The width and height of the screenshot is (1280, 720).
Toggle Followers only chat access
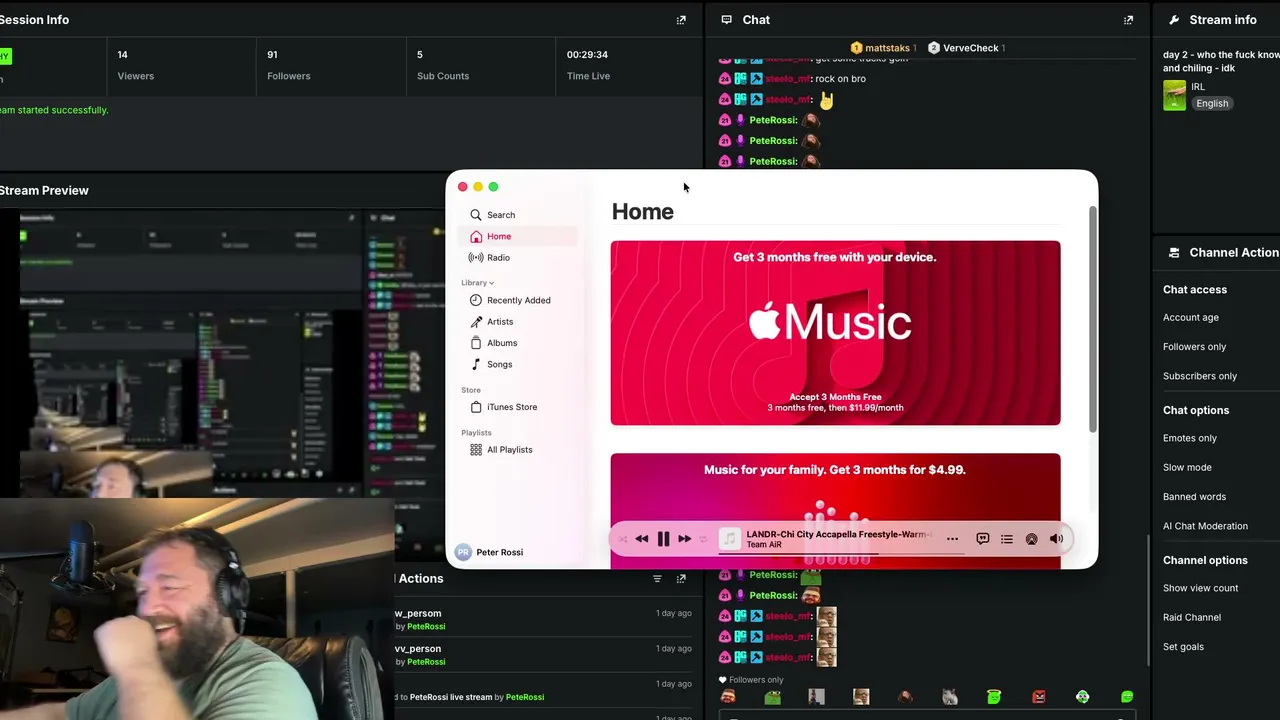[x=1194, y=347]
